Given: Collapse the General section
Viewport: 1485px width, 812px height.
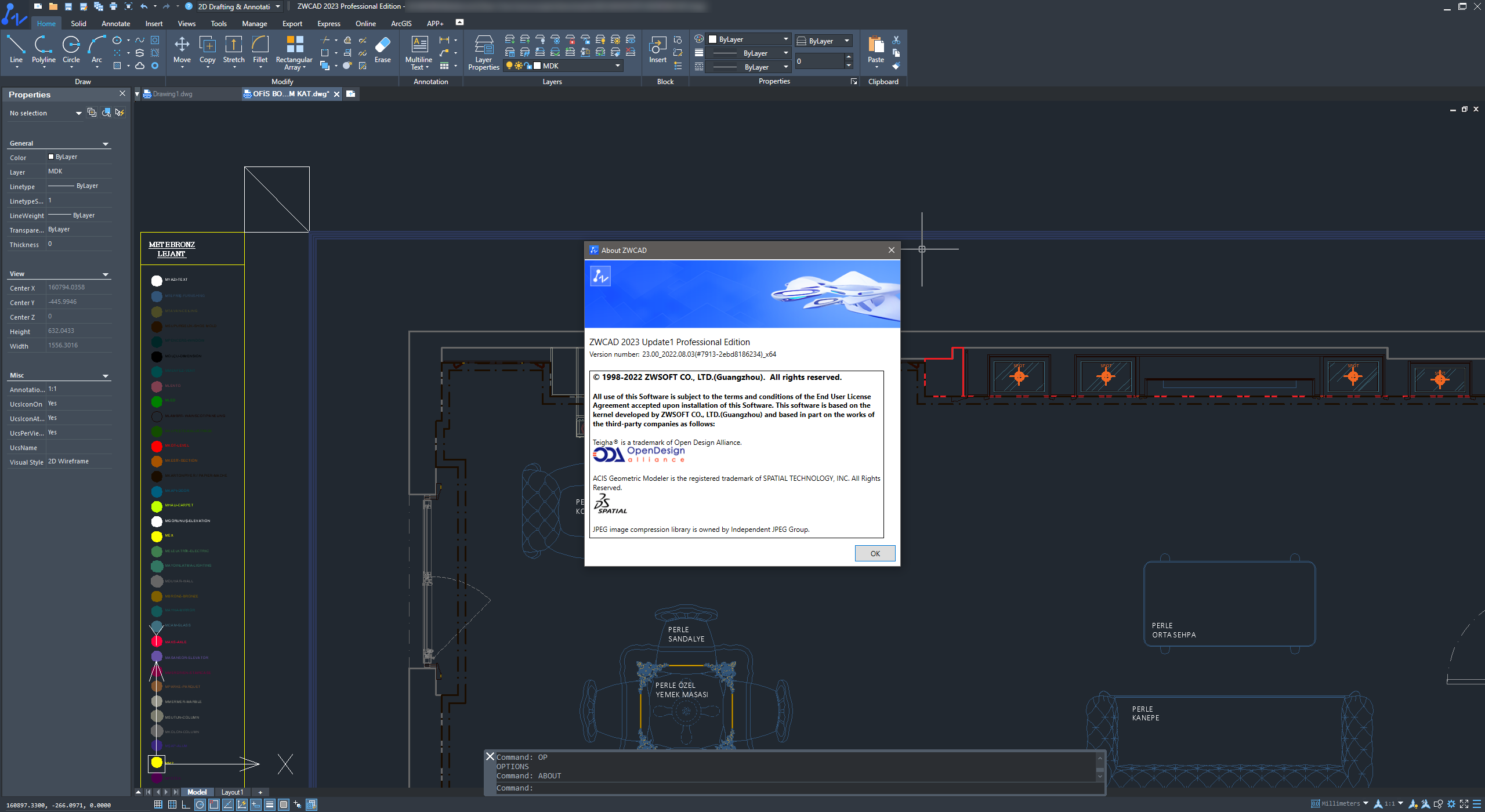Looking at the screenshot, I should tap(106, 144).
